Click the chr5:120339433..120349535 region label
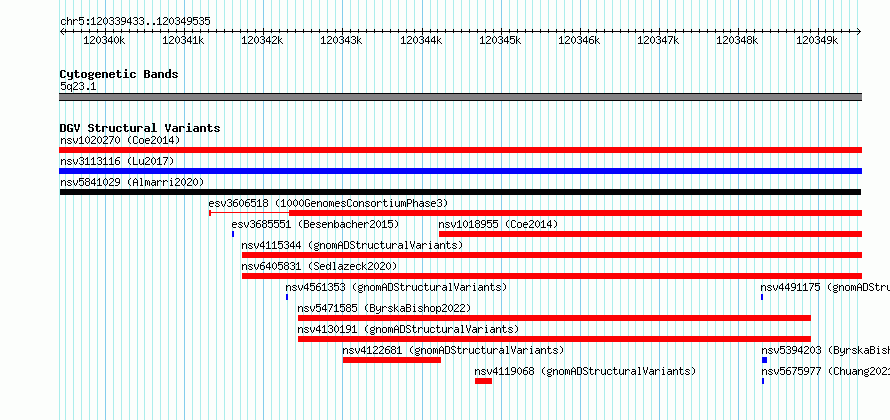890x420 pixels. pos(135,21)
